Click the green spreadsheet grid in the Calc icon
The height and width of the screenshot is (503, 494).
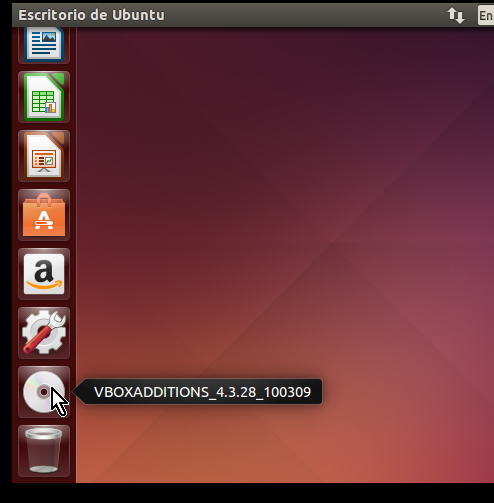tap(42, 101)
